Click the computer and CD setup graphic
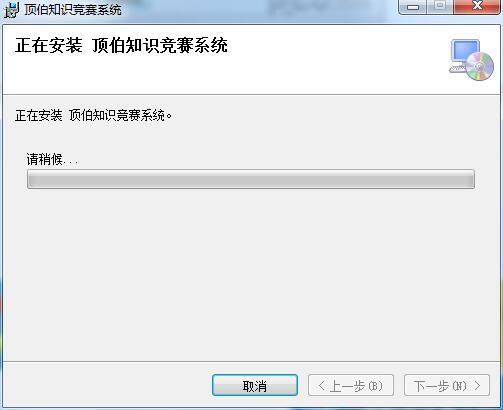This screenshot has height=410, width=503. [471, 60]
